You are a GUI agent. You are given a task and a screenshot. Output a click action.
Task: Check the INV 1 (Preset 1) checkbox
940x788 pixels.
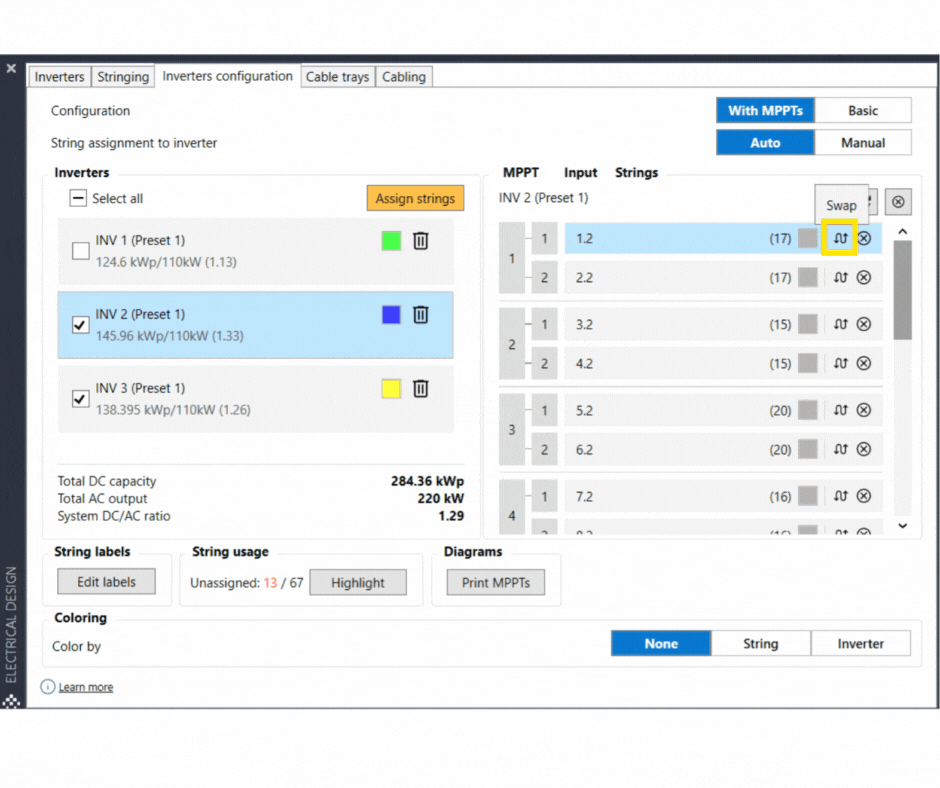click(81, 251)
